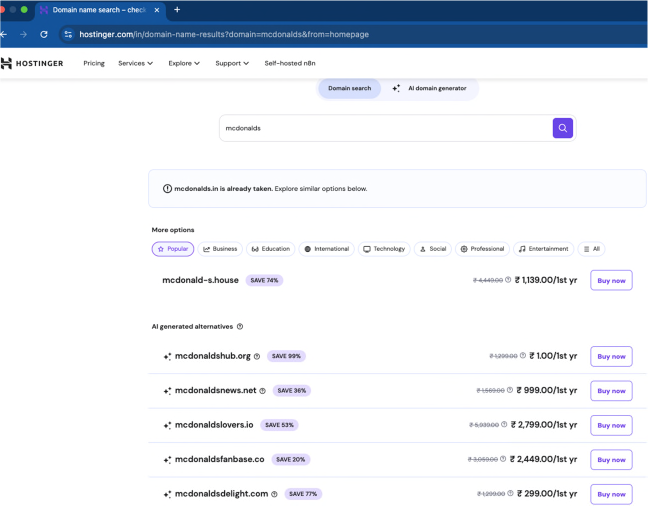This screenshot has height=506, width=648.
Task: Select the Social filter chip
Action: (x=433, y=249)
